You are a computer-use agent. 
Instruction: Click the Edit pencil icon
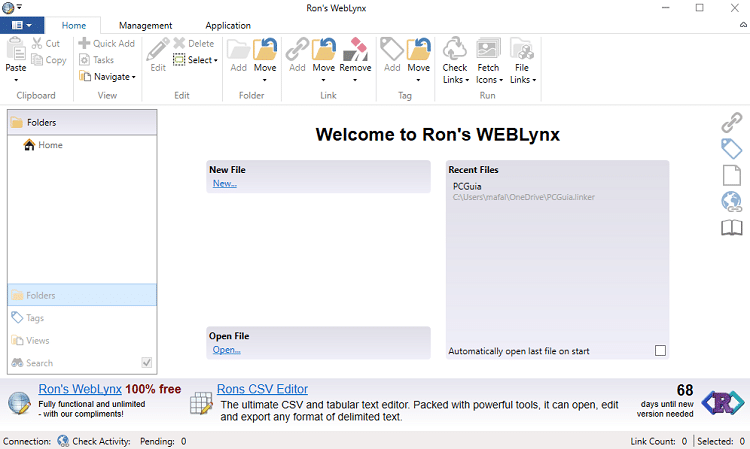pos(158,49)
